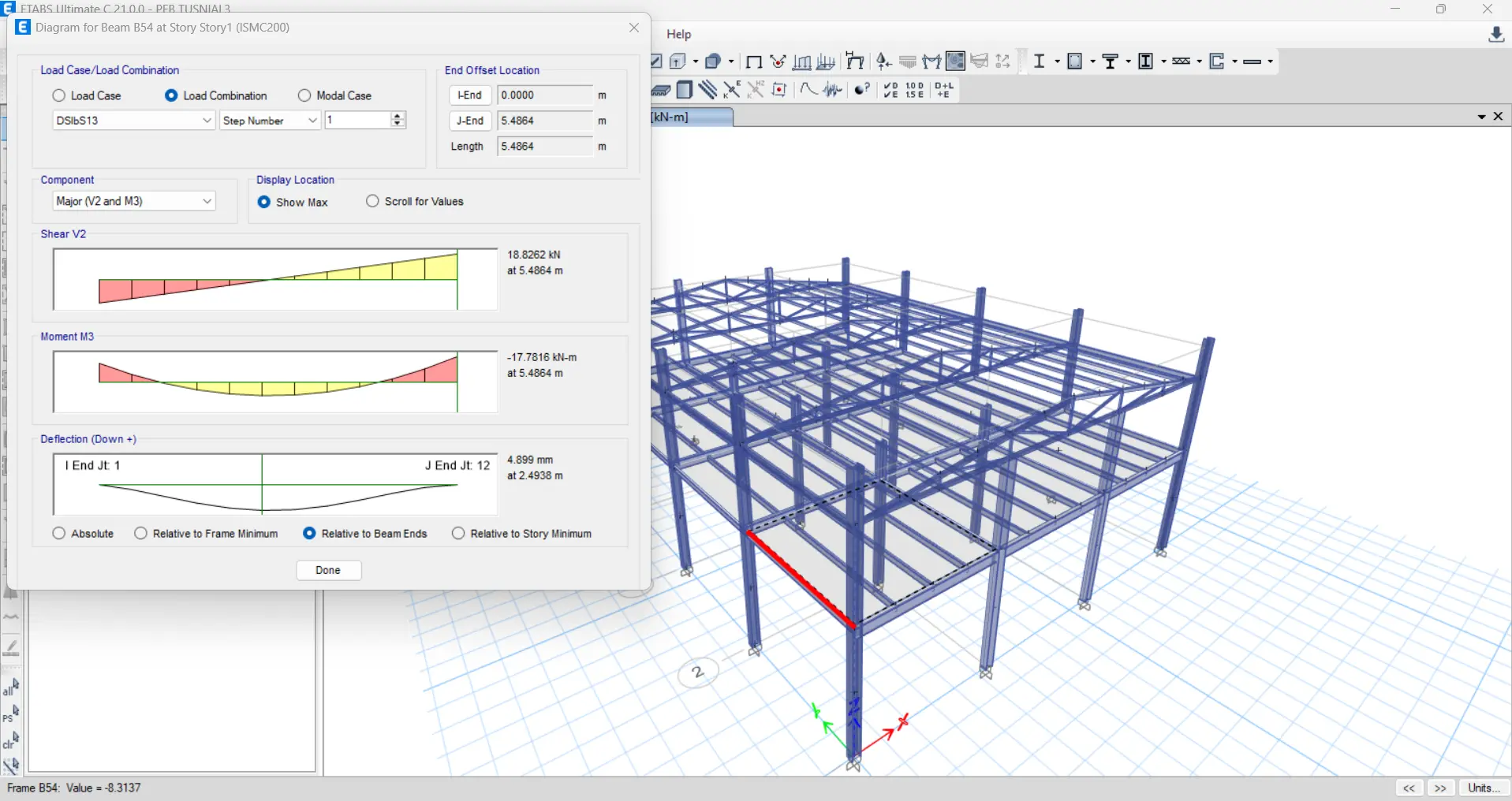The width and height of the screenshot is (1512, 801).
Task: Click the time history function toolbar icon
Action: 832,90
